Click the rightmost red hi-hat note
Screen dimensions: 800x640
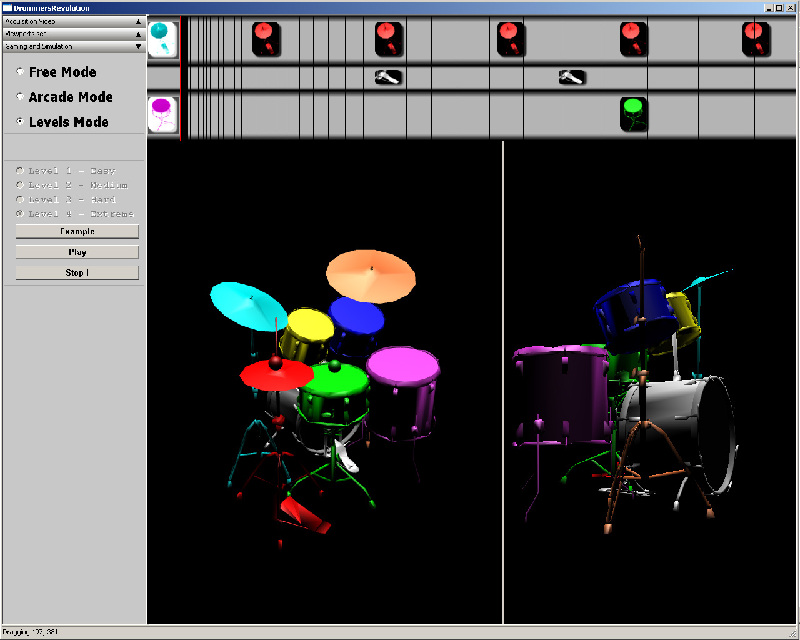tap(755, 39)
